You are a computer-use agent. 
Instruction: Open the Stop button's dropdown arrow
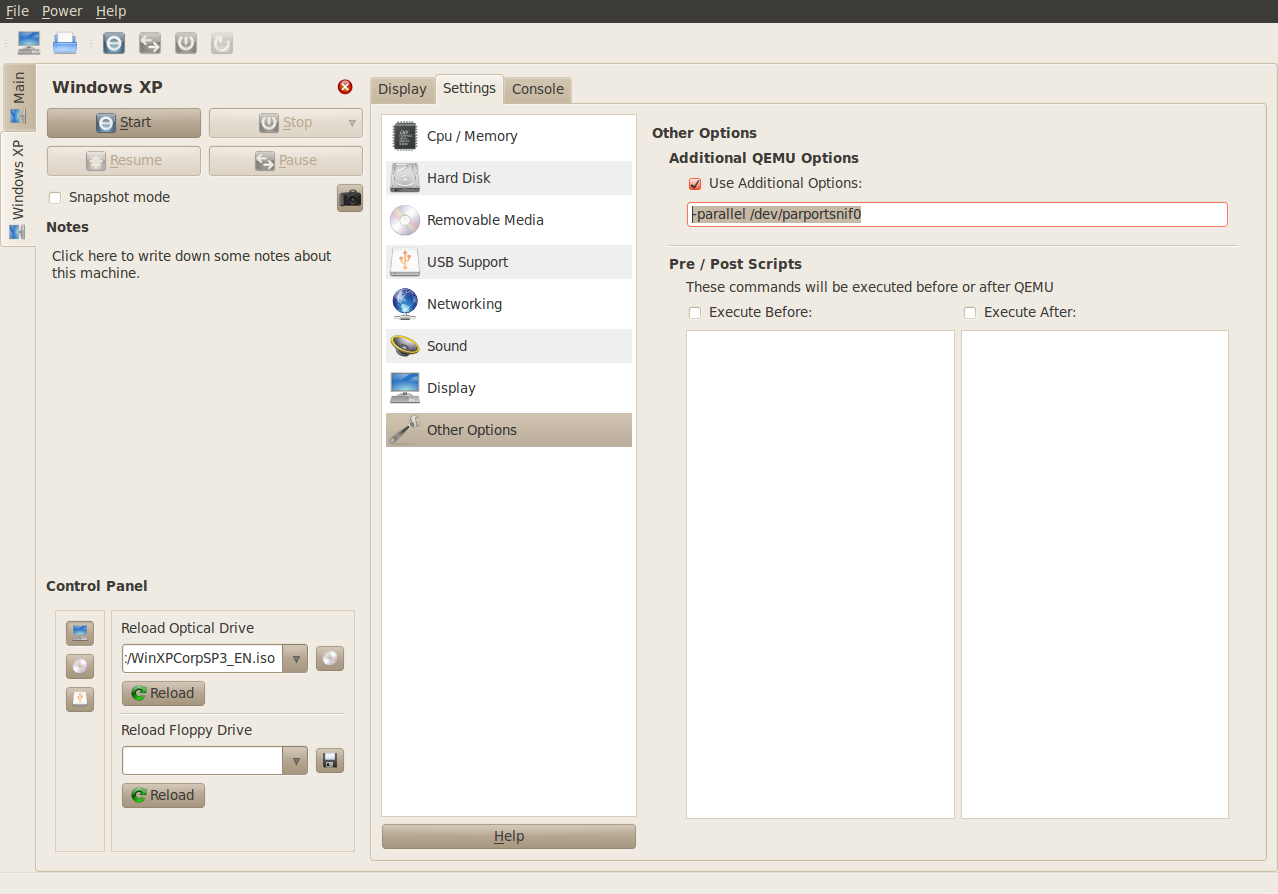[352, 123]
